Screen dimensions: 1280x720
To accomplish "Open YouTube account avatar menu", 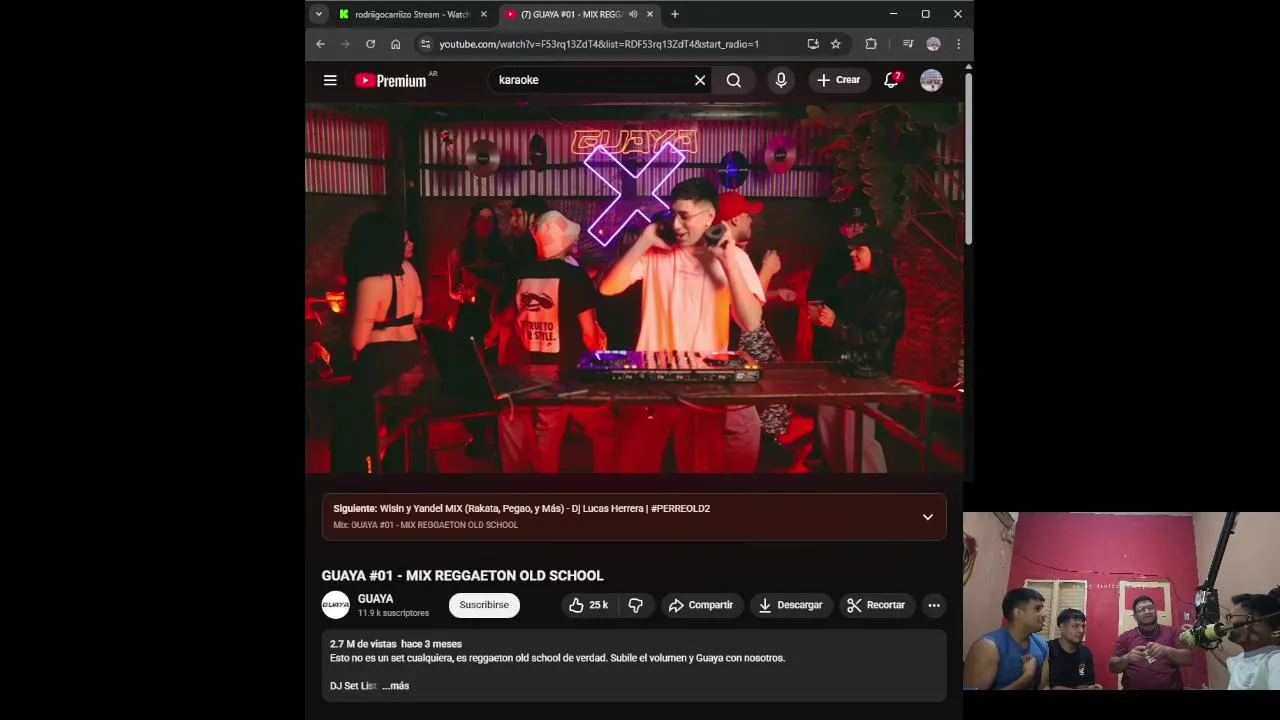I will 931,80.
